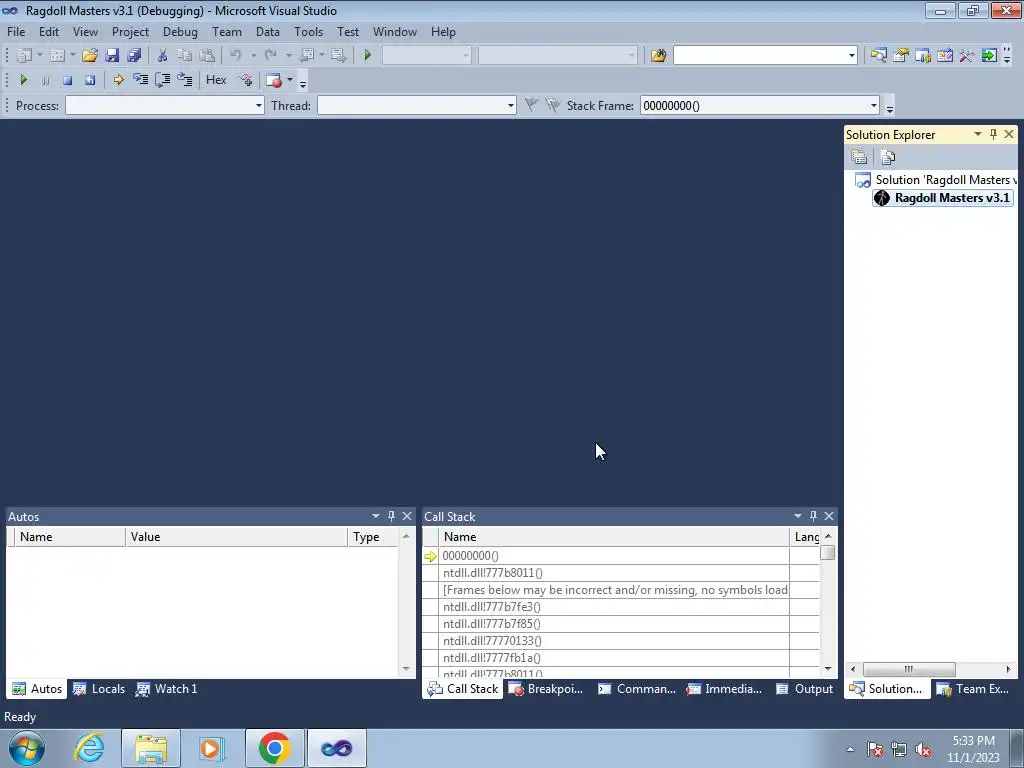
Task: Select ntdll.dll!77770133() call stack frame
Action: click(492, 641)
